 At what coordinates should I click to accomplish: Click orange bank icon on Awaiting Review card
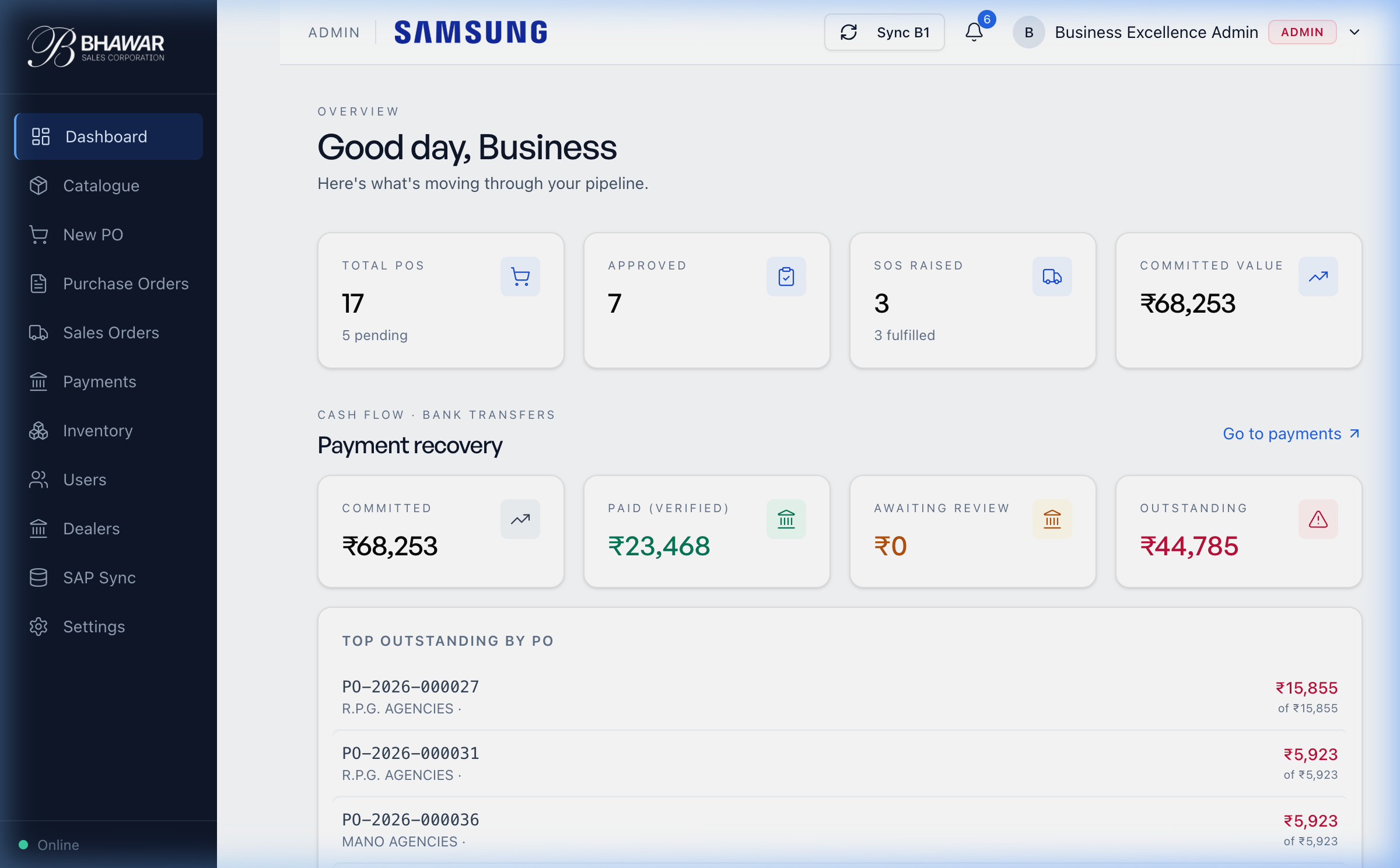(1052, 519)
